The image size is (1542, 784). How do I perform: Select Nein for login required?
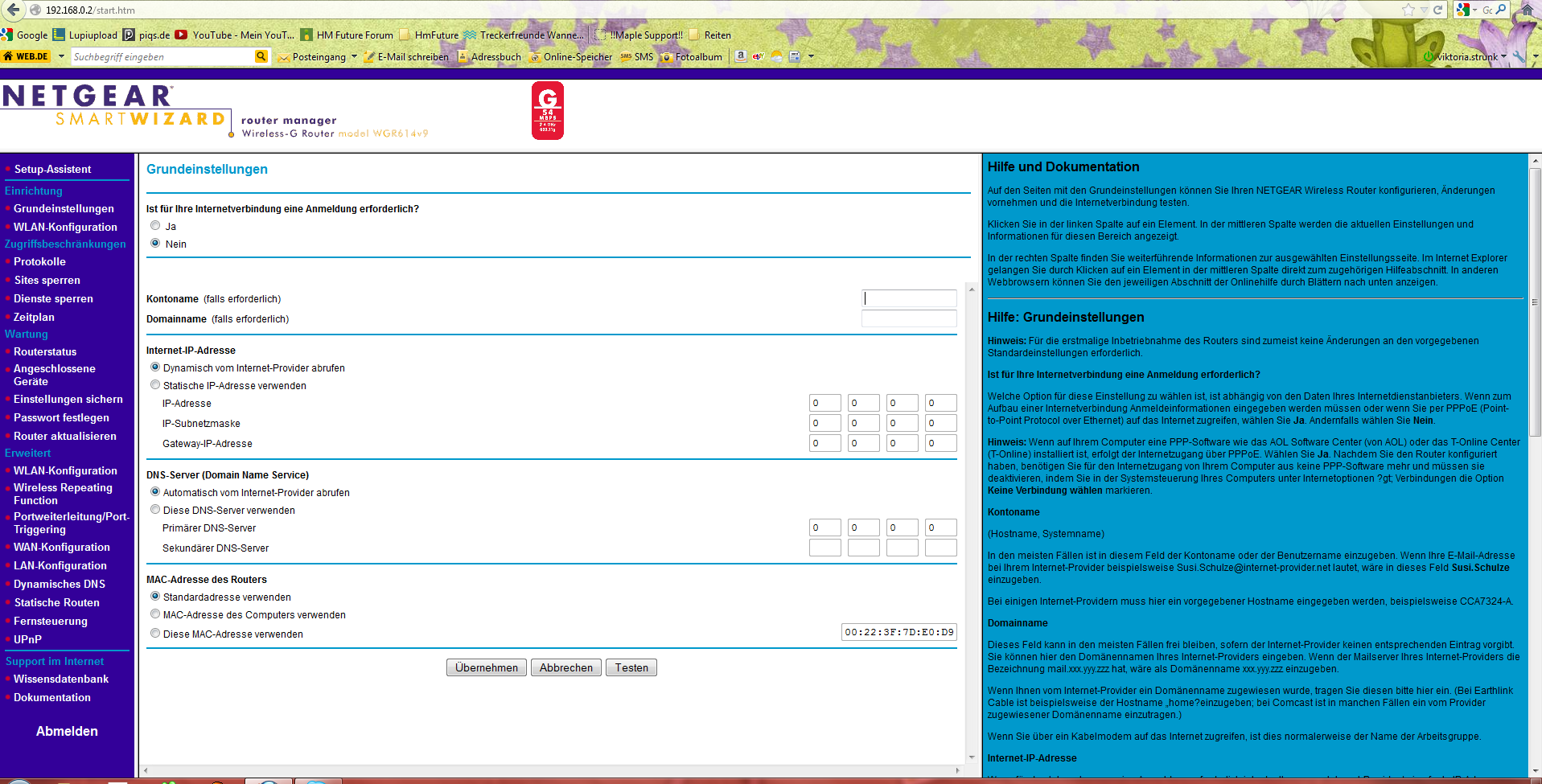[x=155, y=243]
